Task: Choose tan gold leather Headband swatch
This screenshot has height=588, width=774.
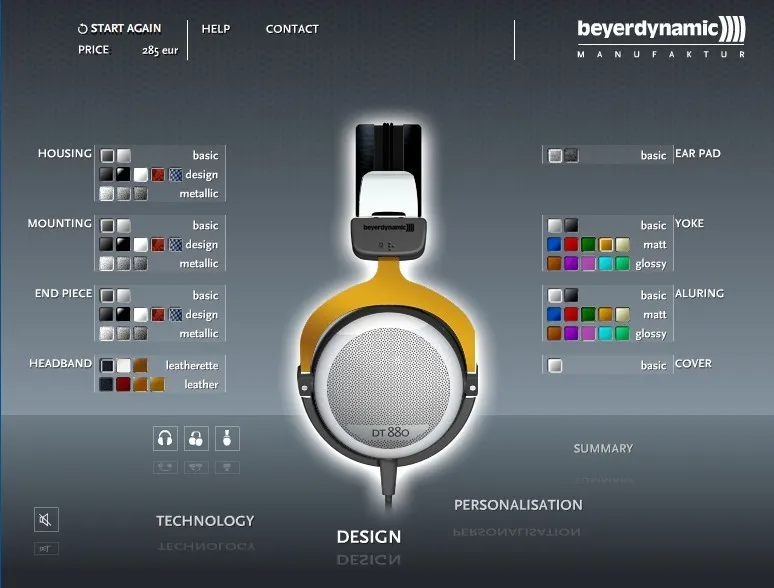Action: tap(157, 385)
